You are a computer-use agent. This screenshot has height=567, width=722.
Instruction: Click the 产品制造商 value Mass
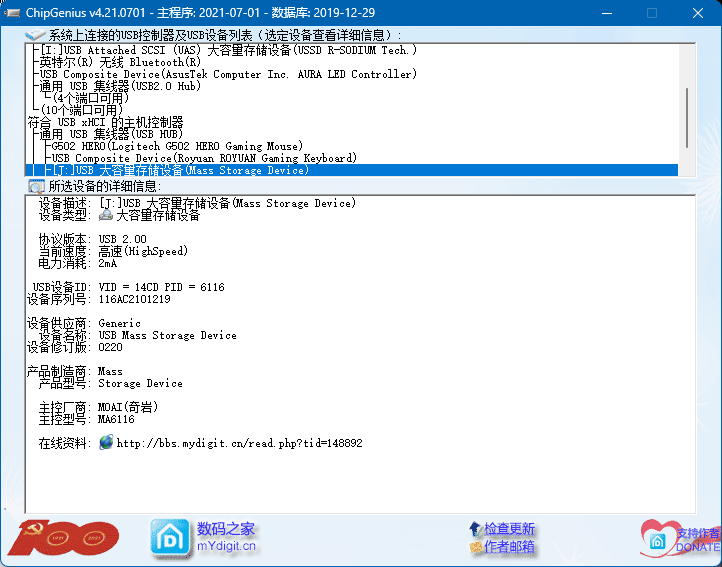pos(110,371)
